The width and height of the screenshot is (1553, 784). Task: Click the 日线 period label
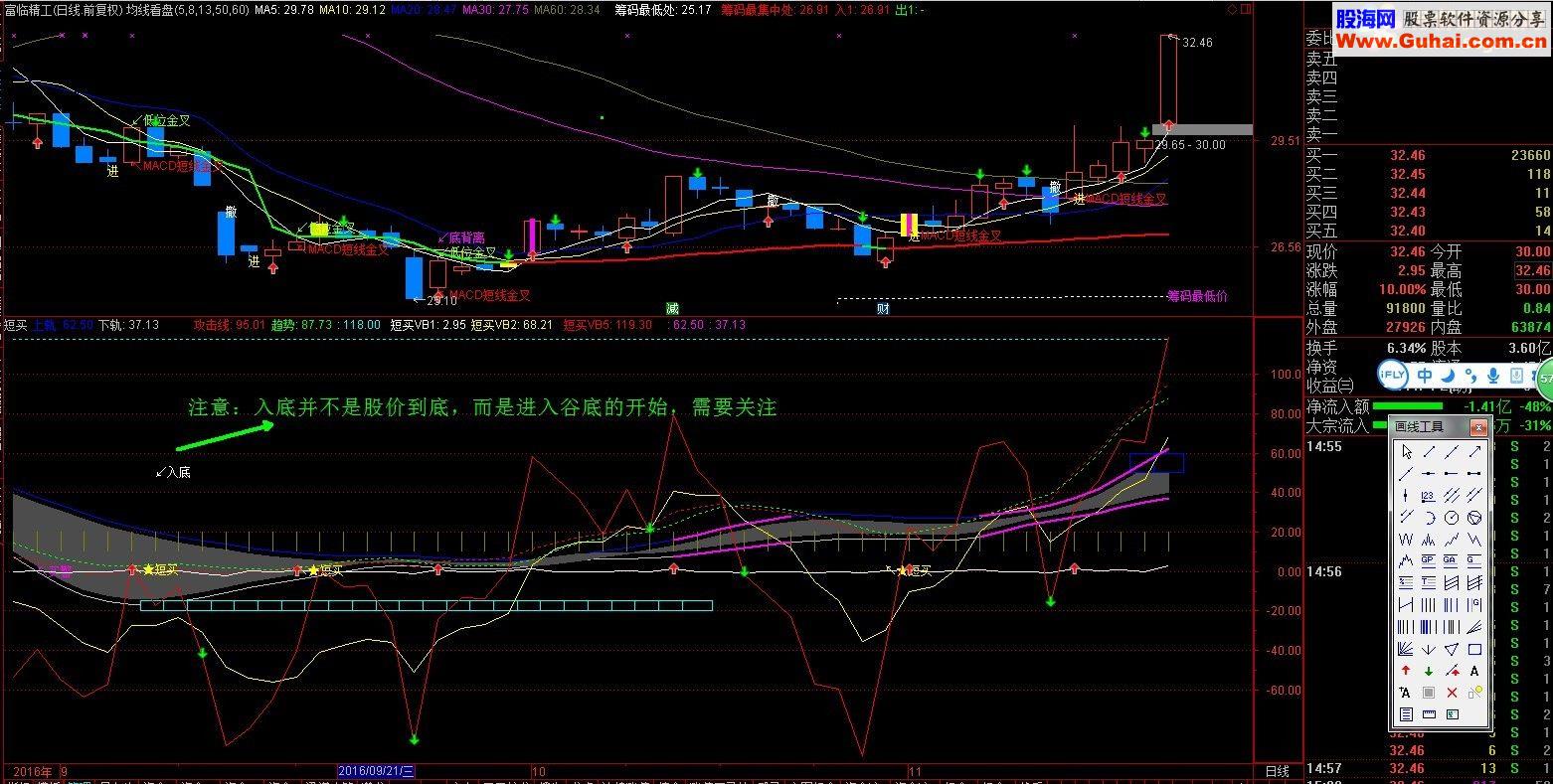pos(1277,771)
